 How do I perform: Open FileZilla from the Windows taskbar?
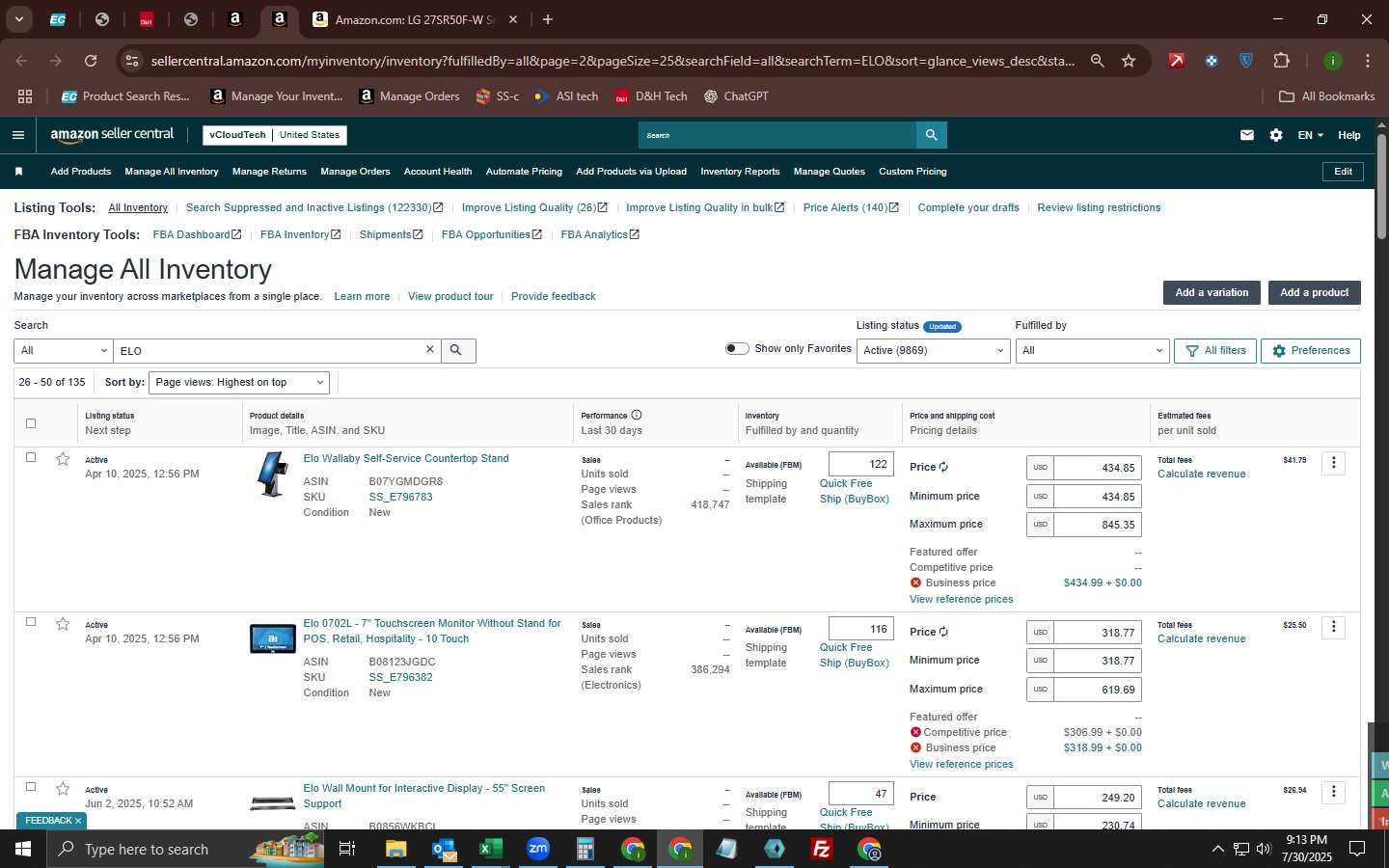click(822, 849)
